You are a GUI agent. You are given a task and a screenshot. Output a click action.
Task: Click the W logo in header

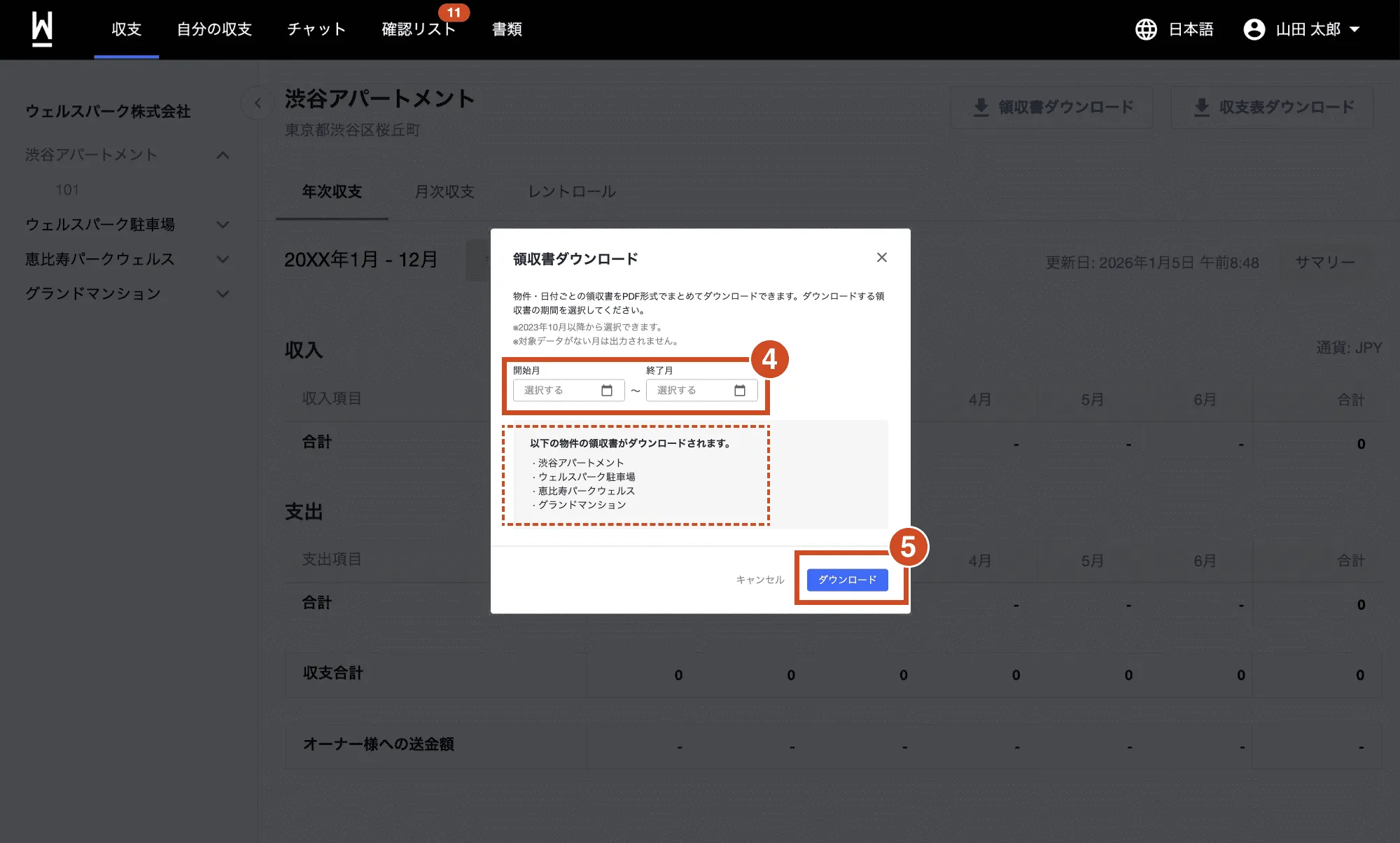point(42,29)
